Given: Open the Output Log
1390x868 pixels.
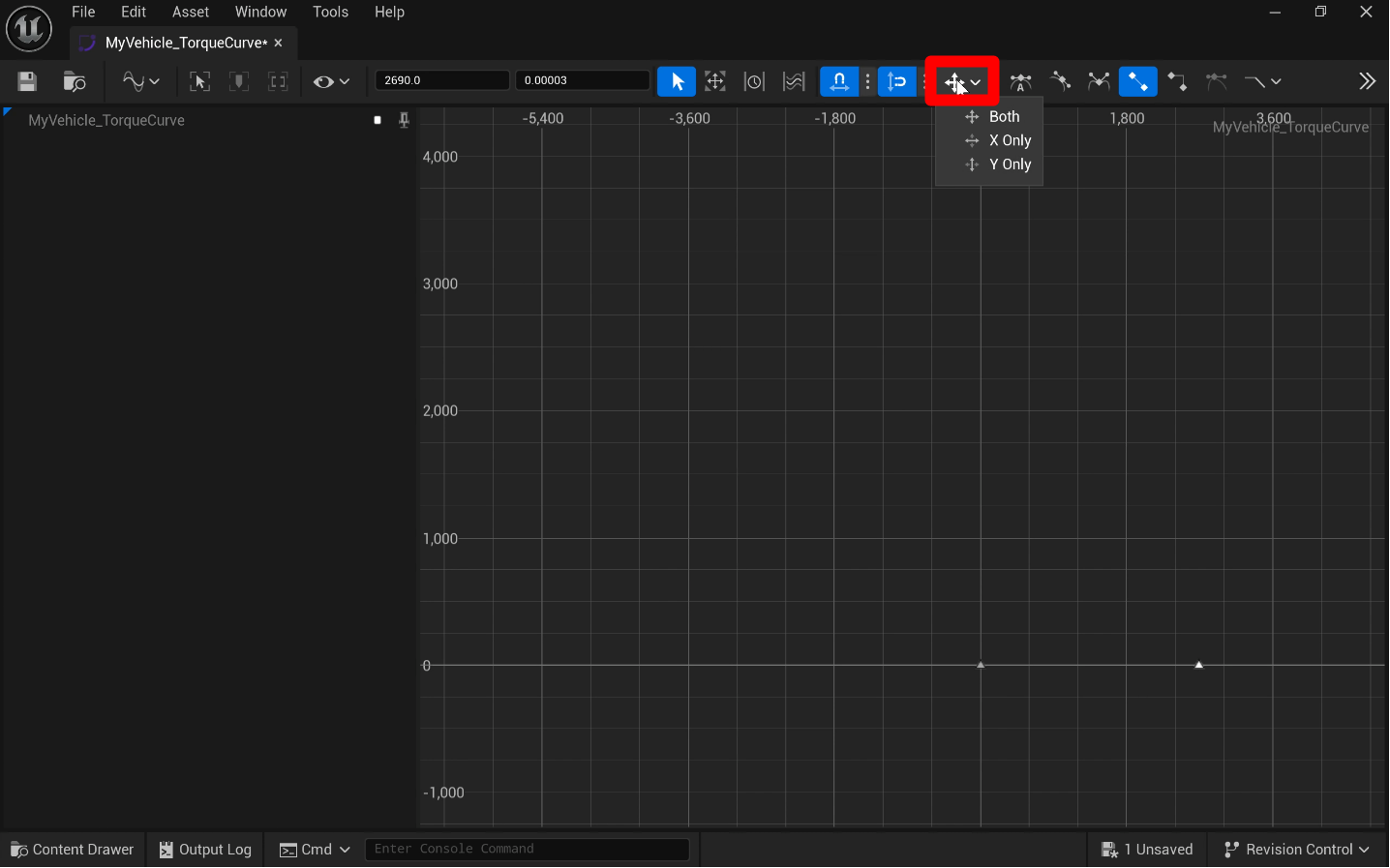Looking at the screenshot, I should pyautogui.click(x=205, y=850).
